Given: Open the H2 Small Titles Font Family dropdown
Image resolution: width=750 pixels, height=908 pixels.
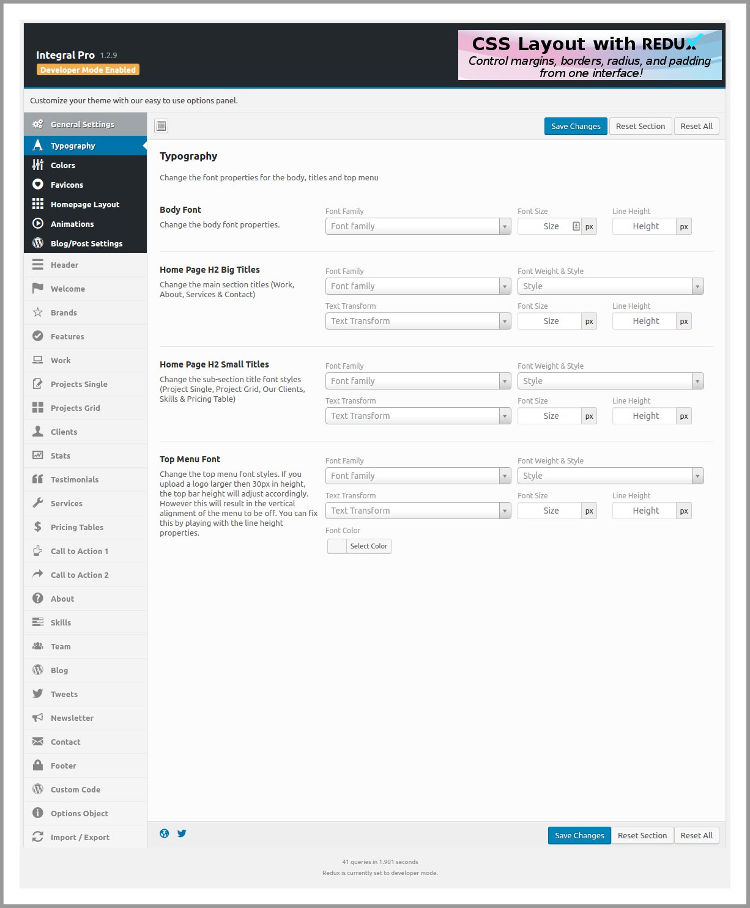Looking at the screenshot, I should click(x=418, y=381).
